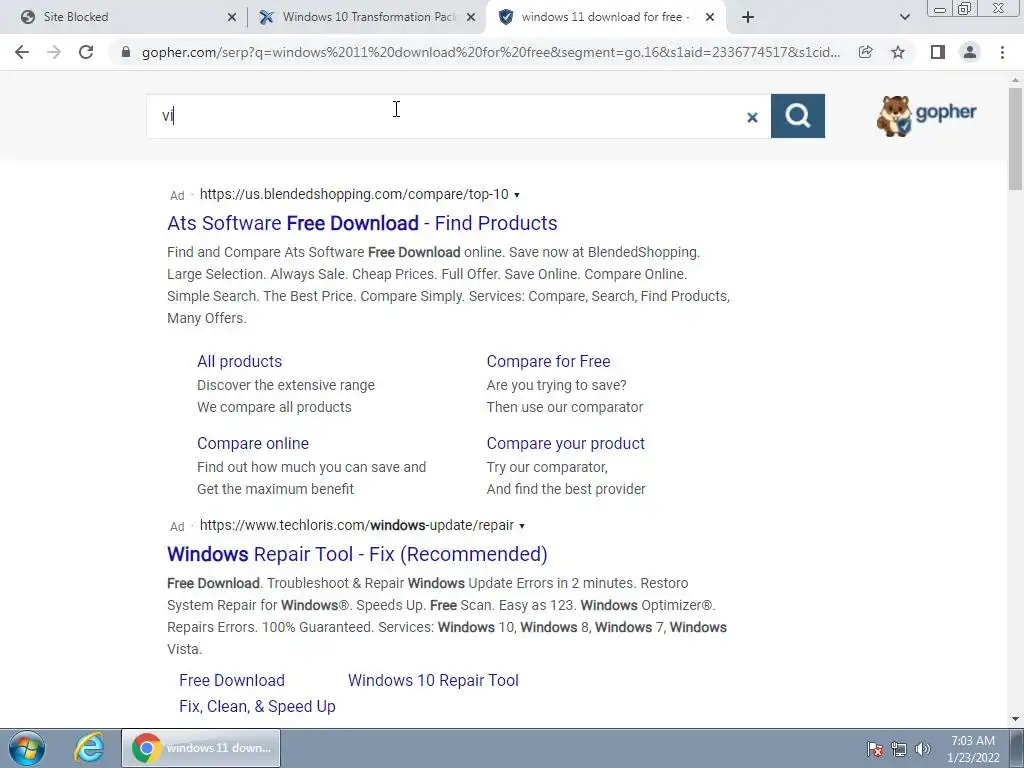The width and height of the screenshot is (1024, 768).
Task: Select windows 11 download for free tab
Action: pos(604,17)
